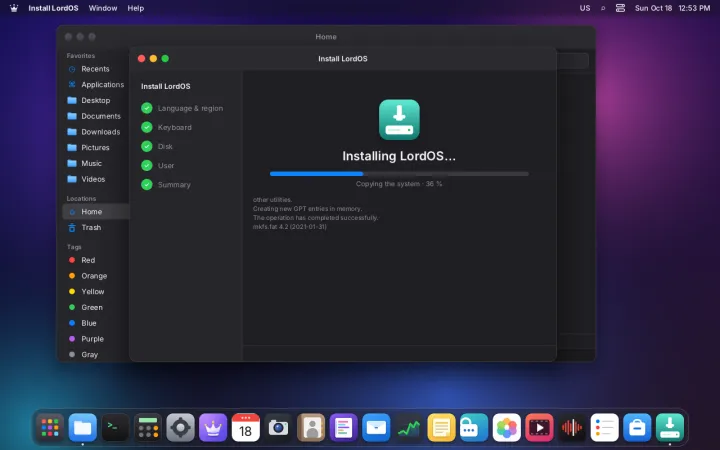
Task: Open the Terminal icon in the dock
Action: 115,428
